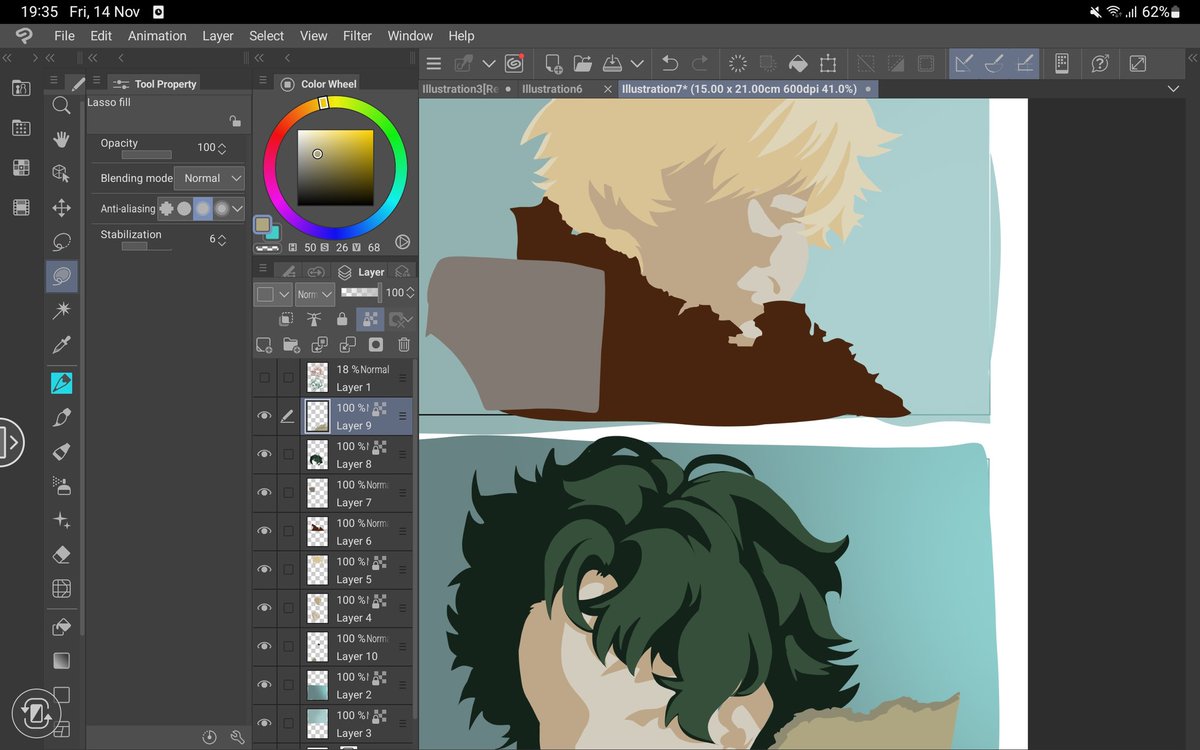
Task: Delete the selected layer via trash icon
Action: tap(404, 345)
